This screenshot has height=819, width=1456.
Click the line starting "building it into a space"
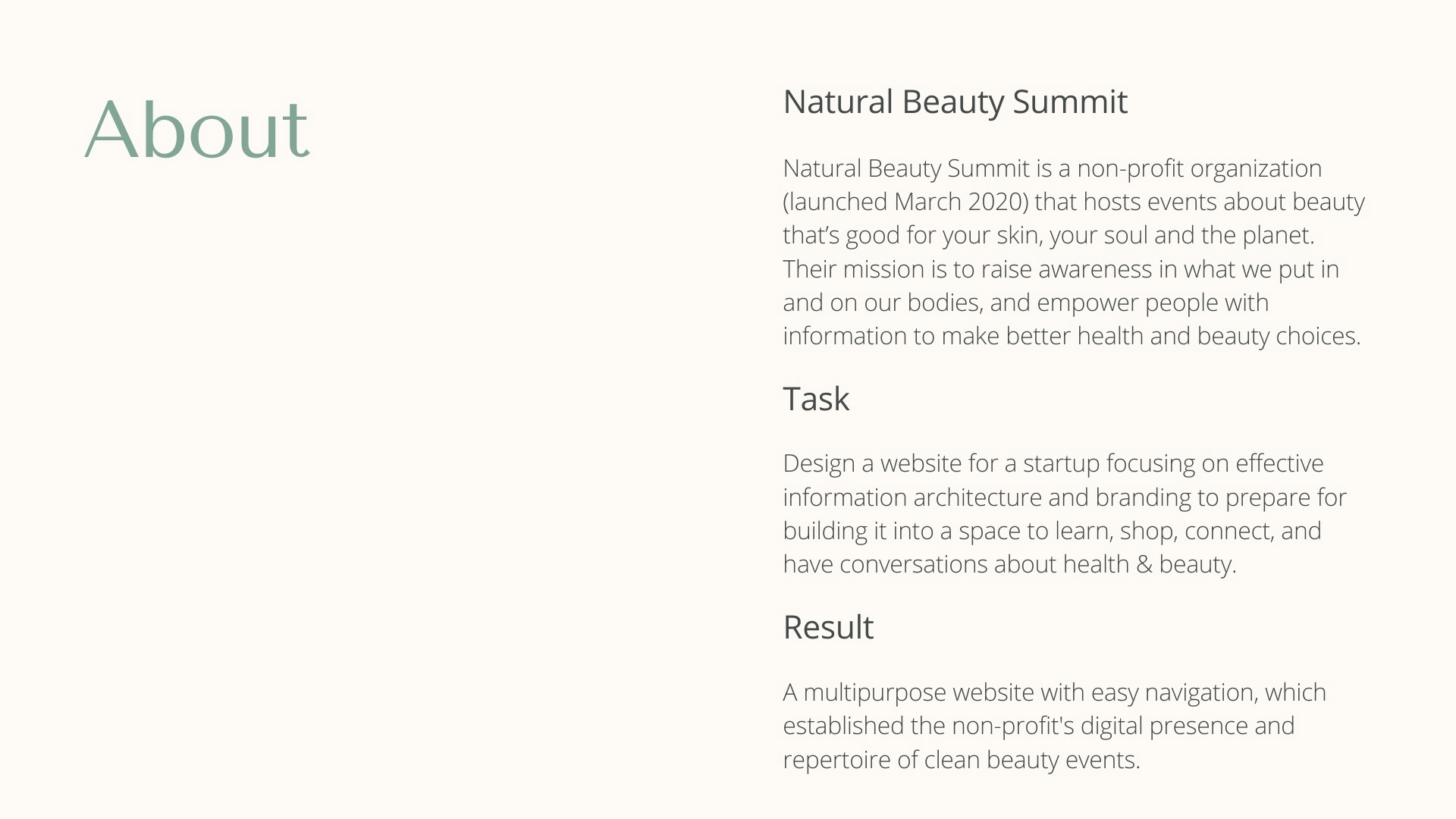tap(1052, 531)
